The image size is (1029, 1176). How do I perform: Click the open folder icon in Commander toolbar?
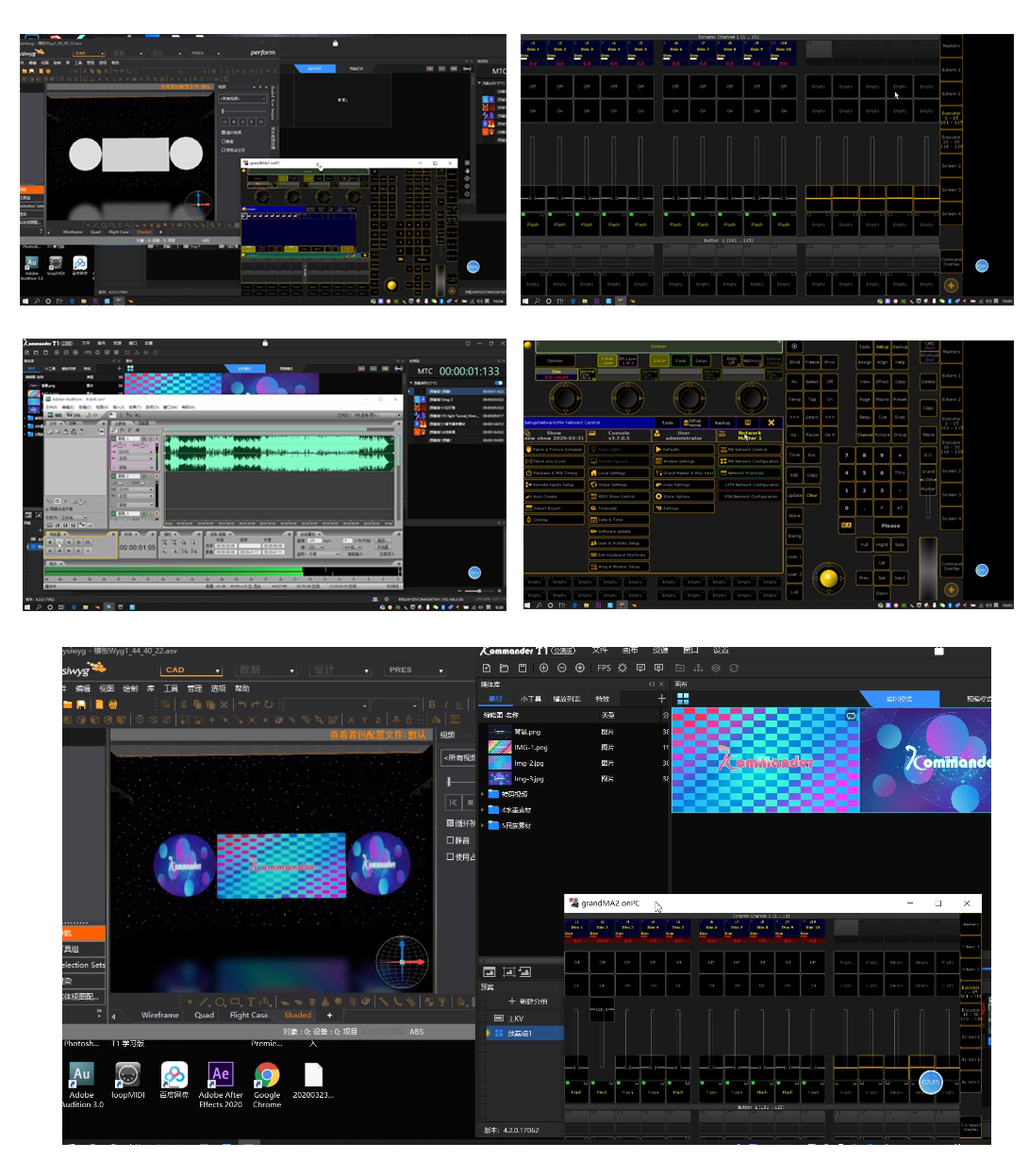pos(505,668)
